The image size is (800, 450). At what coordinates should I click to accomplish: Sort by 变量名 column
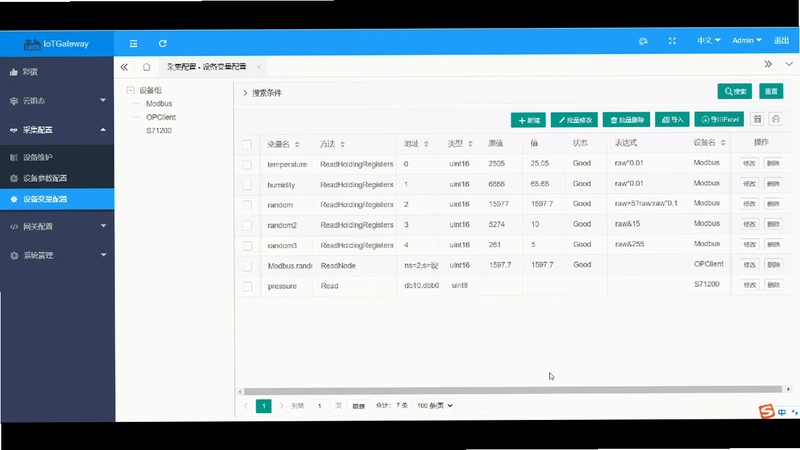pos(297,144)
